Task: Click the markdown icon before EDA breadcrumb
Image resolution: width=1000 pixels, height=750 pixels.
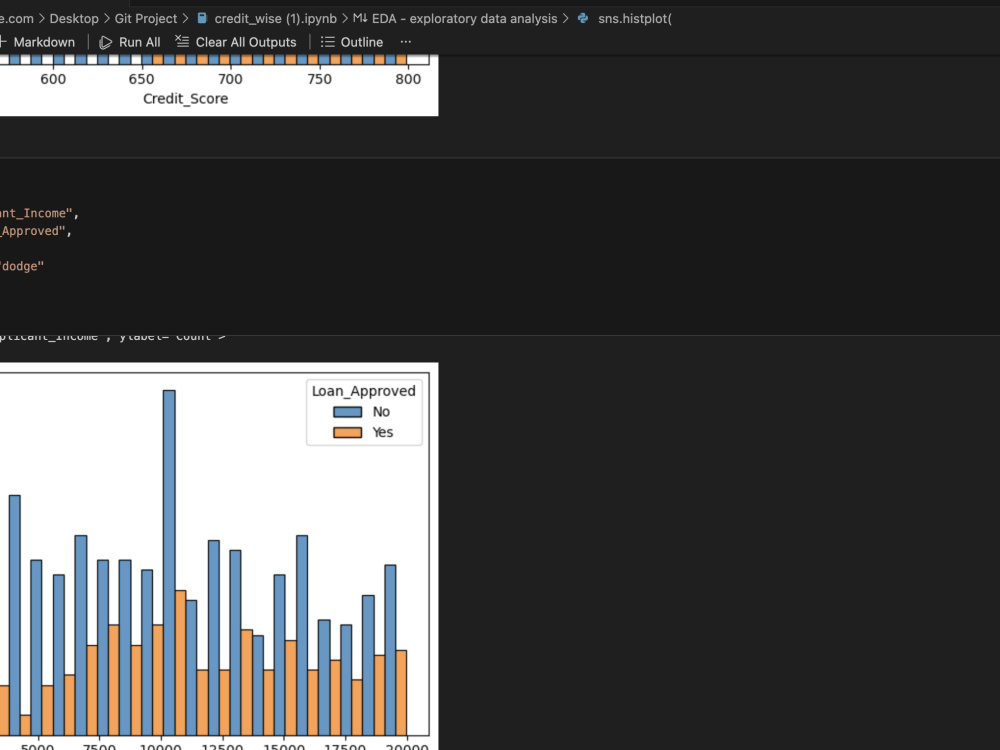Action: pos(360,18)
